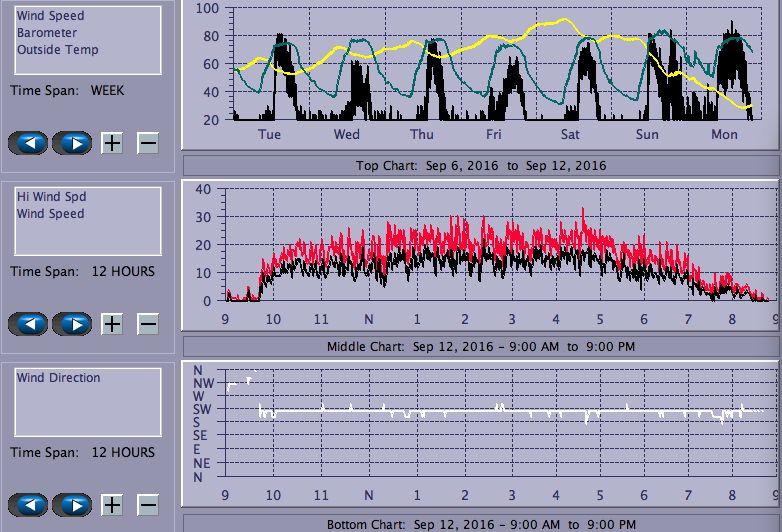Go back in time on the middle chart

(28, 324)
